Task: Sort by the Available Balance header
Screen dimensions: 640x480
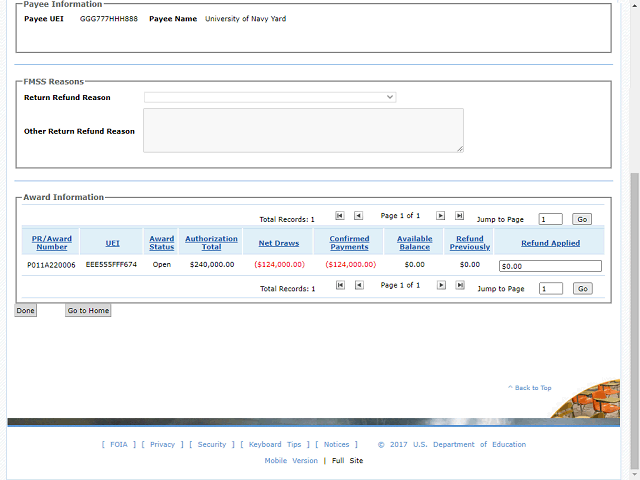Action: (414, 242)
